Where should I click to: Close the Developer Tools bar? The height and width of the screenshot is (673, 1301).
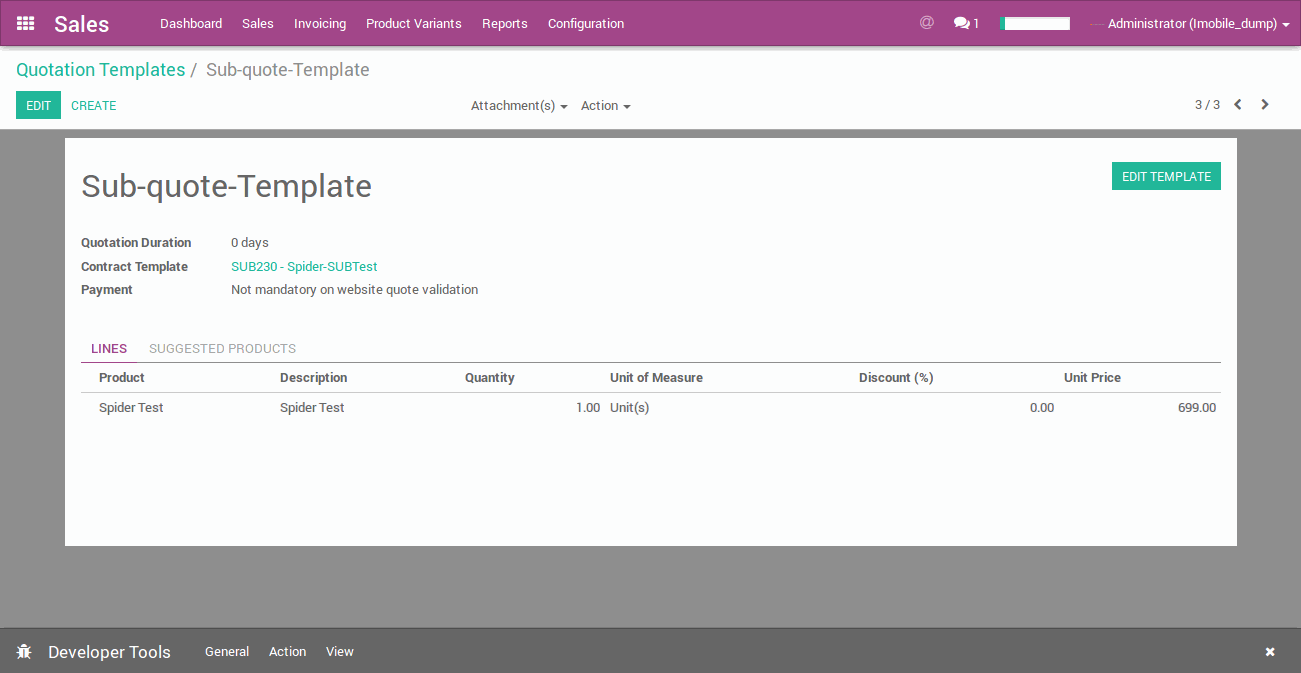click(1270, 652)
